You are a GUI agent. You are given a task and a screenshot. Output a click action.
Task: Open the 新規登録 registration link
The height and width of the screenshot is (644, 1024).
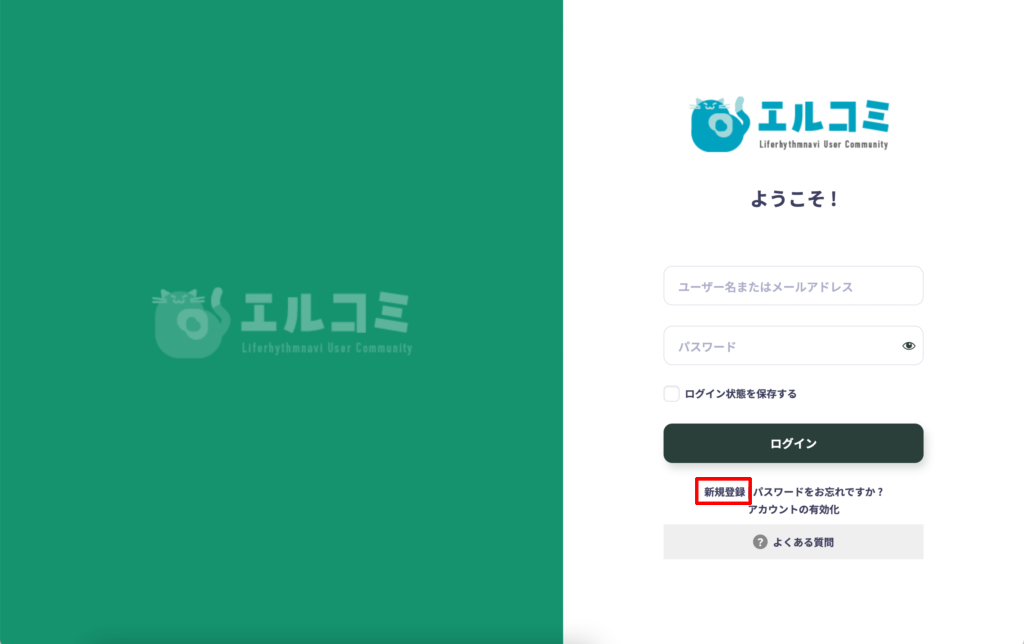(x=724, y=492)
